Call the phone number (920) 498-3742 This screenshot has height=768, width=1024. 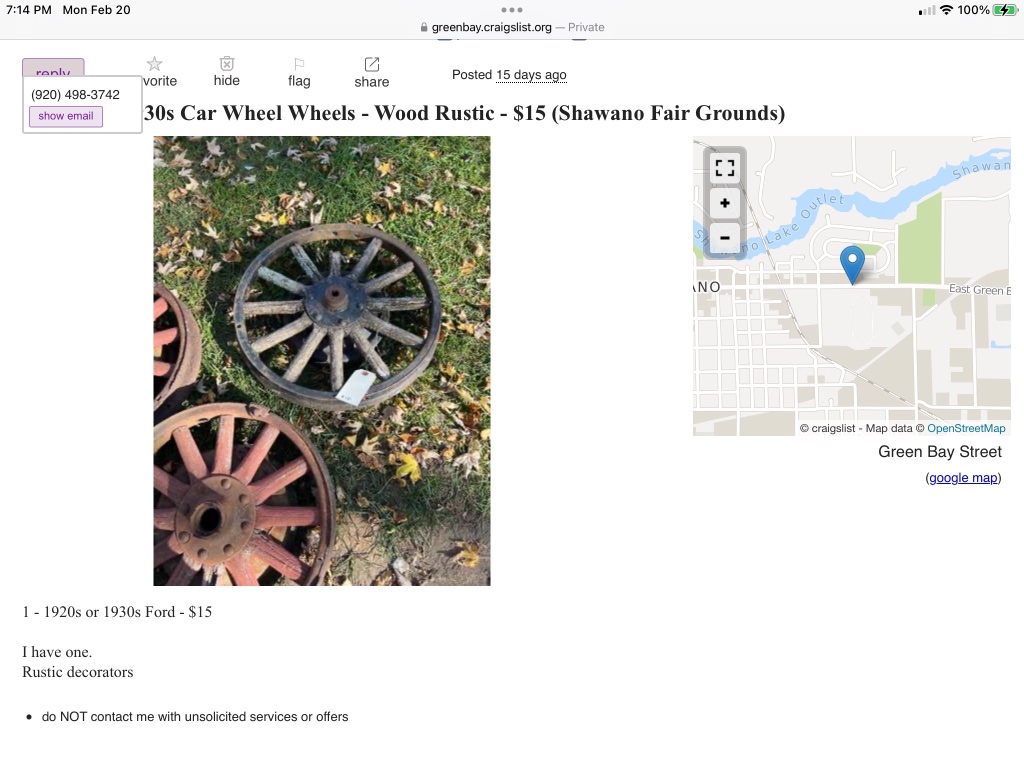tap(75, 95)
